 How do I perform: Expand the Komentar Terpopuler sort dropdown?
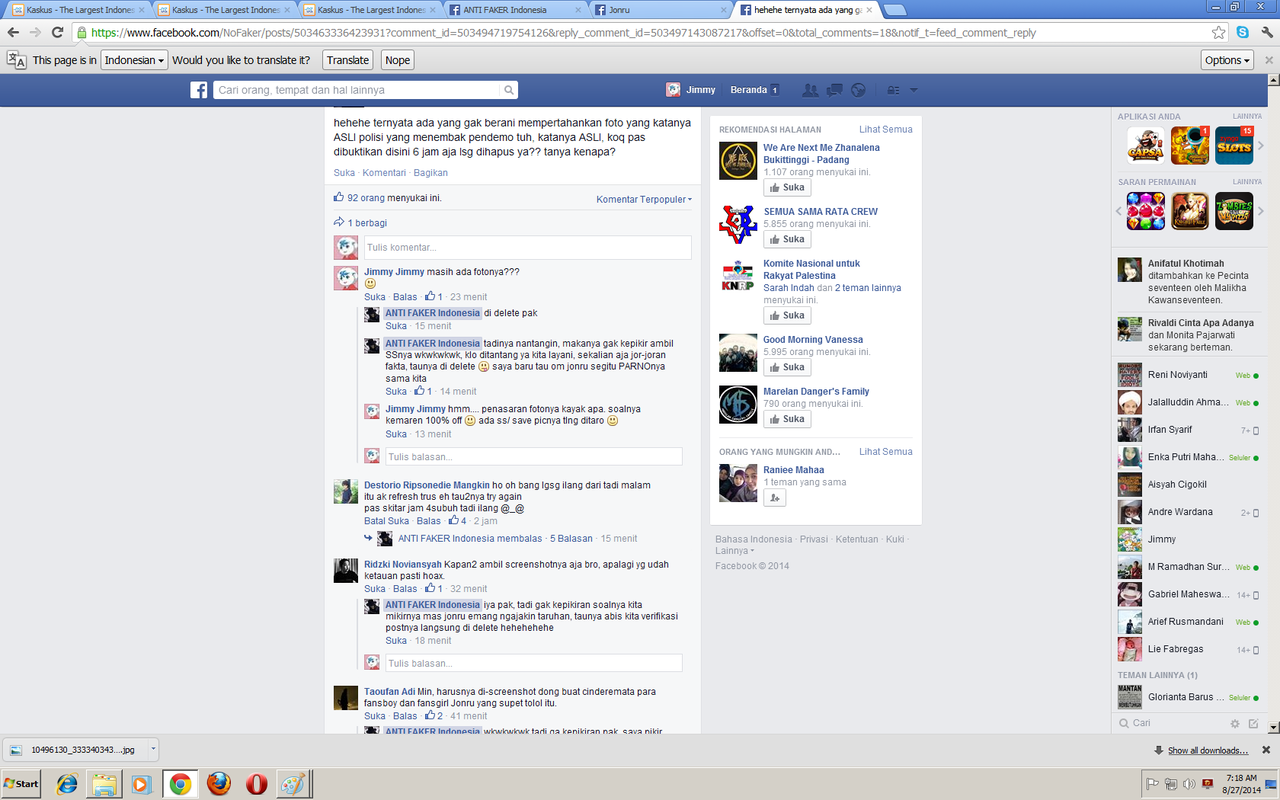pos(644,199)
